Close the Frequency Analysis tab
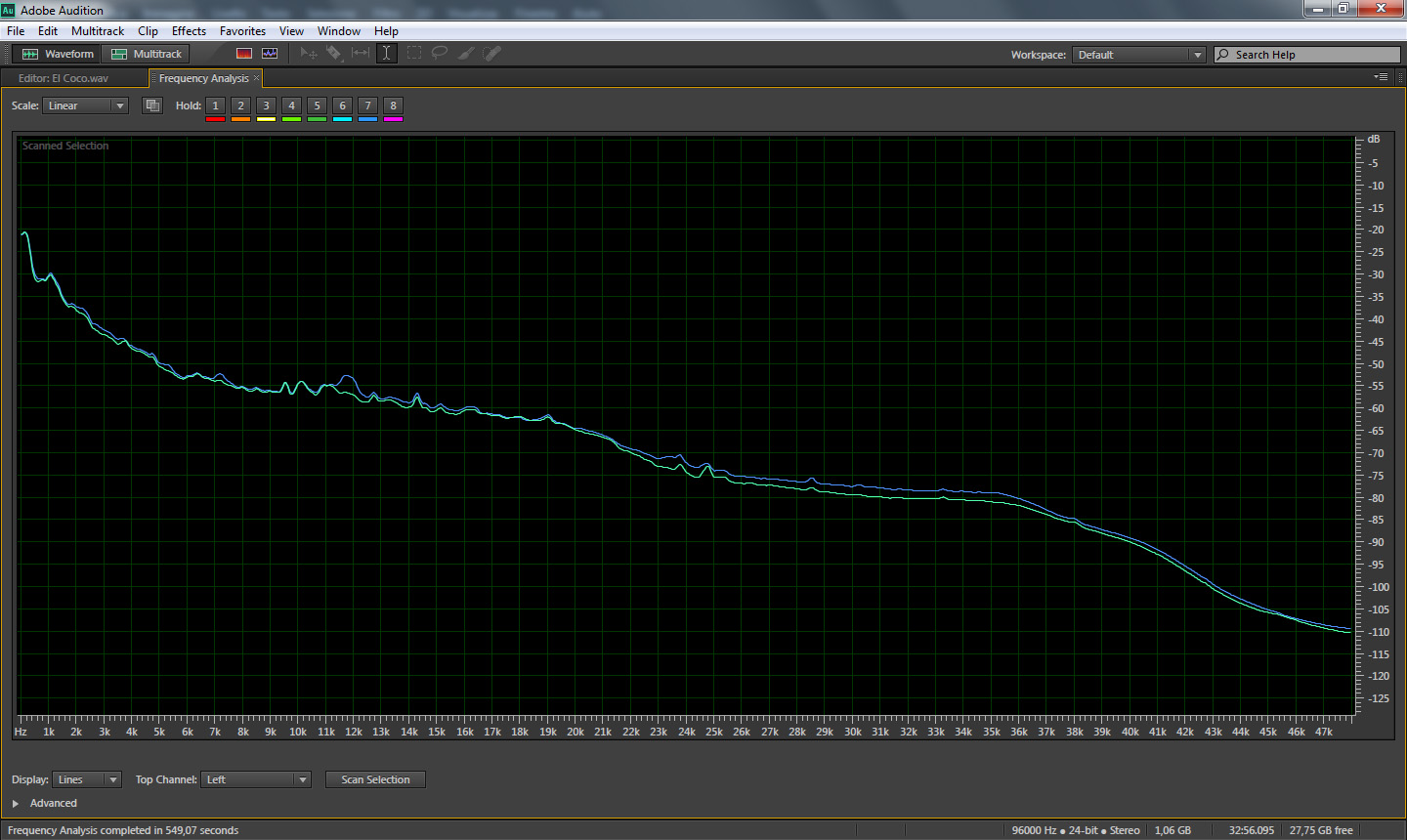The height and width of the screenshot is (840, 1407). pyautogui.click(x=257, y=78)
